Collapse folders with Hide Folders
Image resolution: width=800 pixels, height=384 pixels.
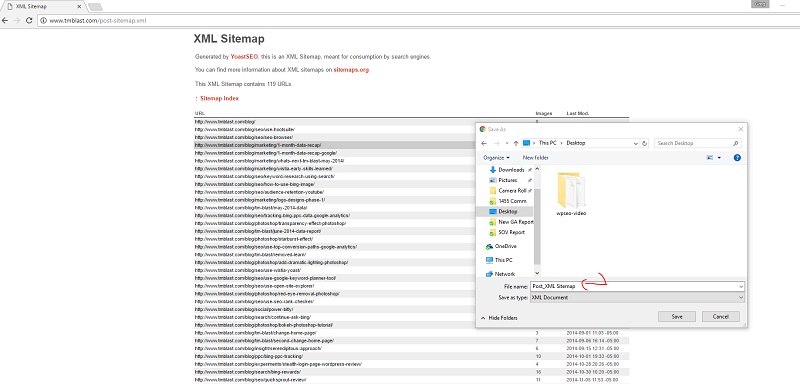pos(499,318)
